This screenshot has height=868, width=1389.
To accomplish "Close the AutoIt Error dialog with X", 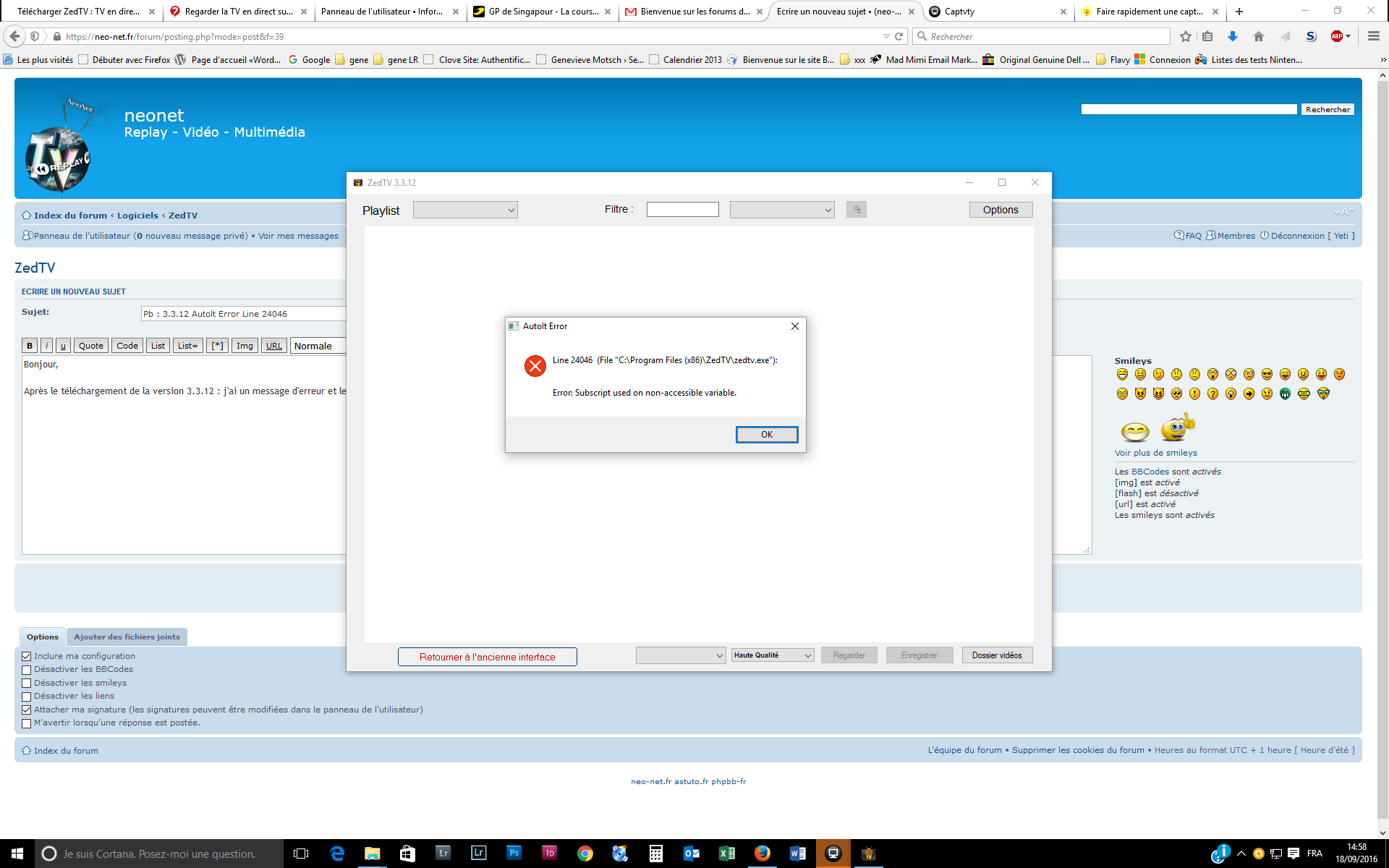I will [794, 326].
